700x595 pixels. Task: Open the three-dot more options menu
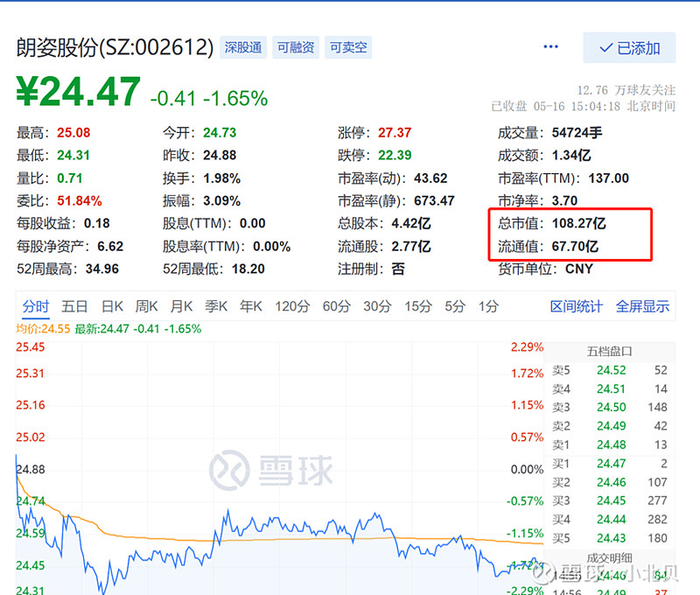550,47
